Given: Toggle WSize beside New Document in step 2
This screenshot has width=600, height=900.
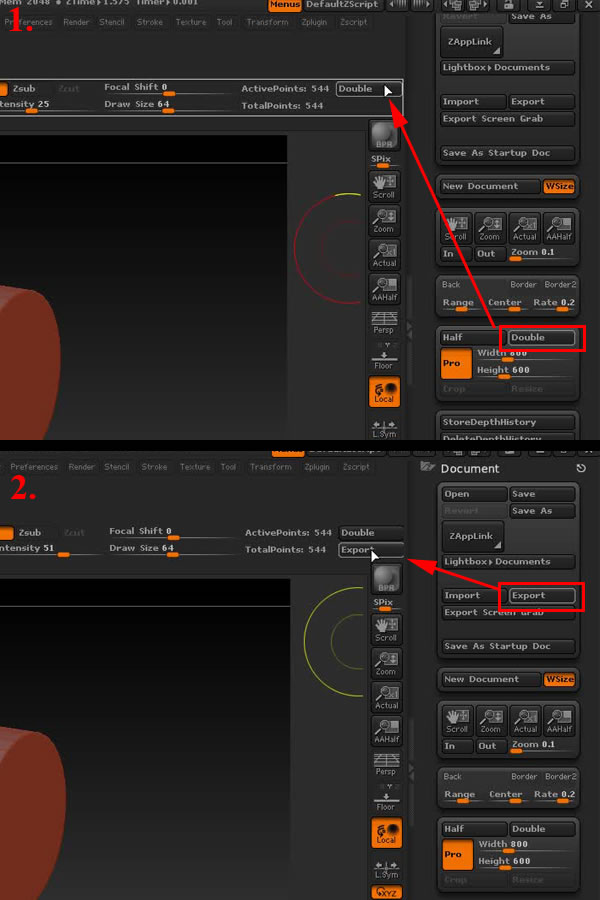Looking at the screenshot, I should click(560, 679).
